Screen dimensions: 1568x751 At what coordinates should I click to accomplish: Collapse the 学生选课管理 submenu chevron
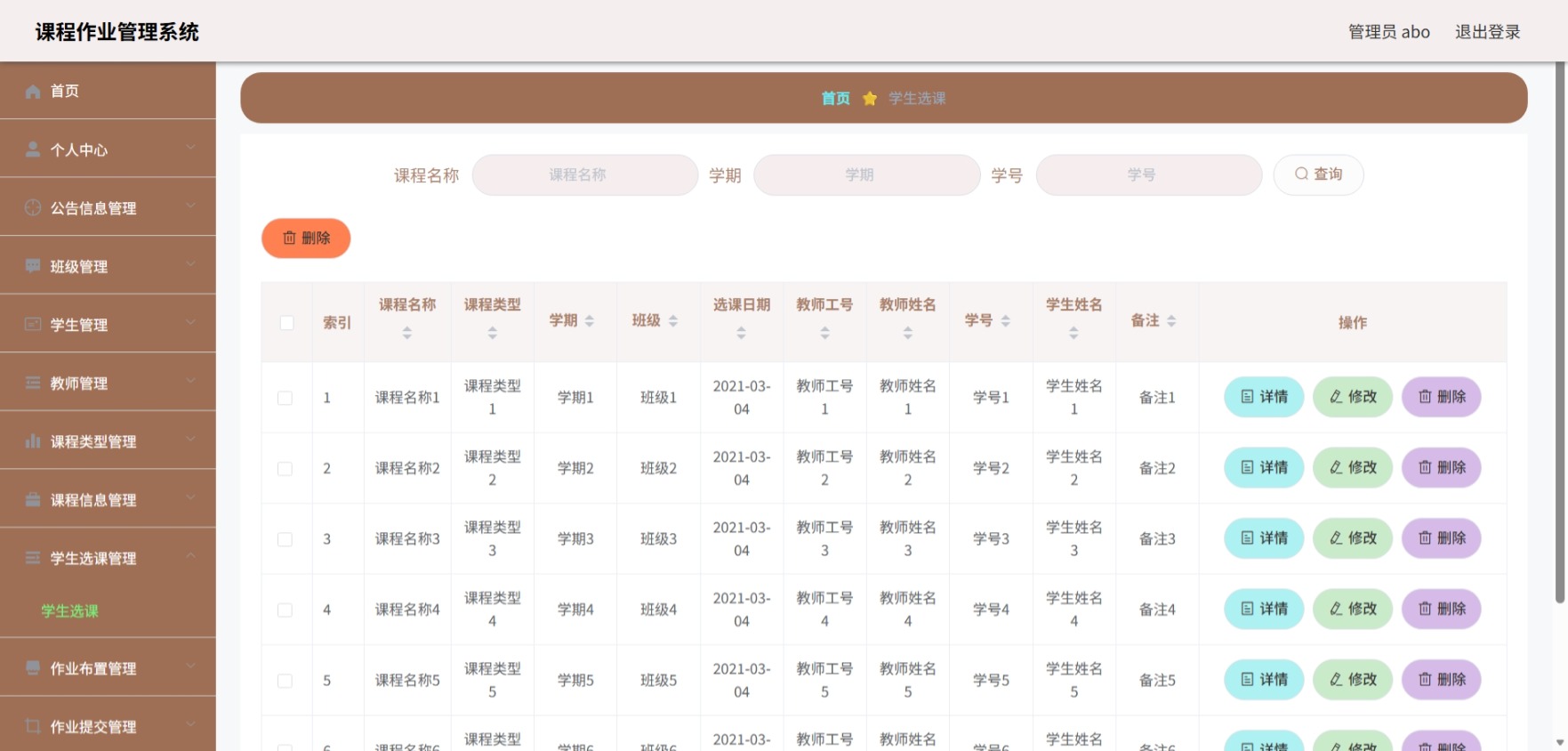190,555
